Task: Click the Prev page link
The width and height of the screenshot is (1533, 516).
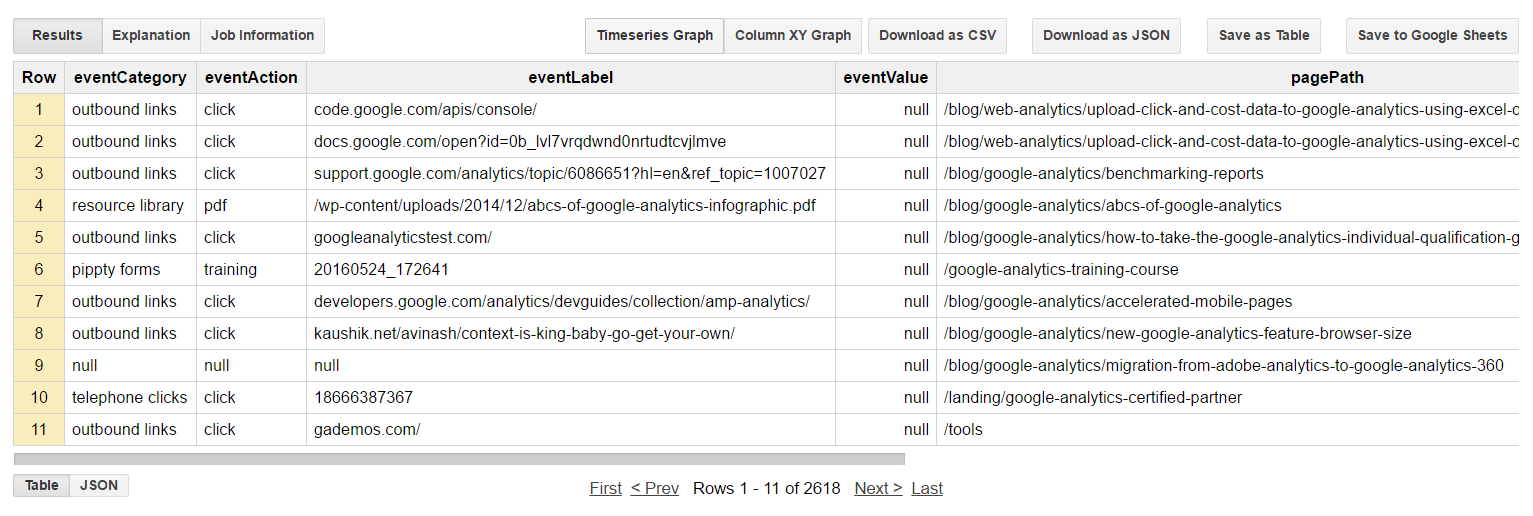Action: point(655,488)
